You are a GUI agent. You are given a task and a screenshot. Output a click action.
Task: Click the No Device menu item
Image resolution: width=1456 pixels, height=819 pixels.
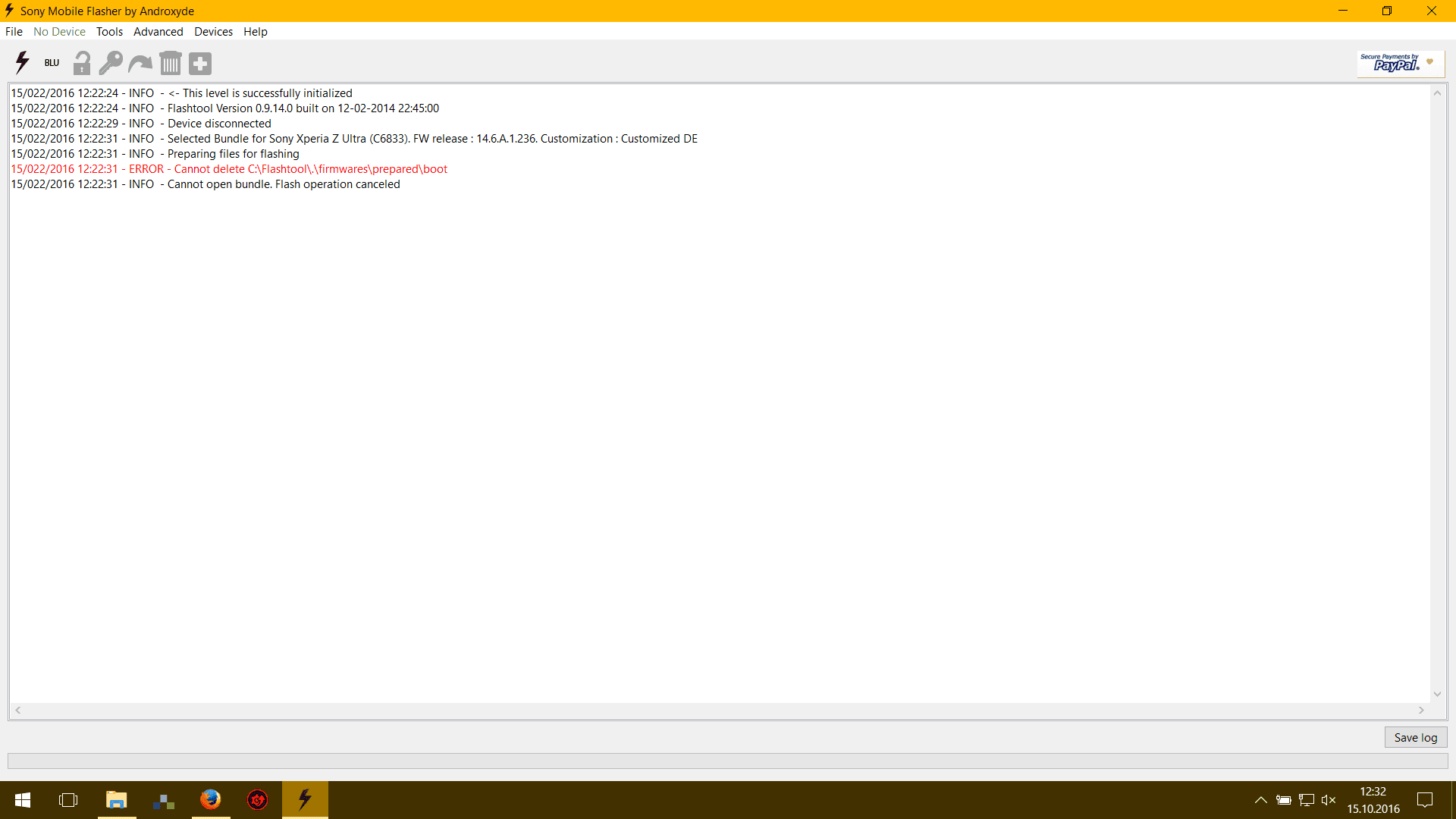pyautogui.click(x=59, y=32)
